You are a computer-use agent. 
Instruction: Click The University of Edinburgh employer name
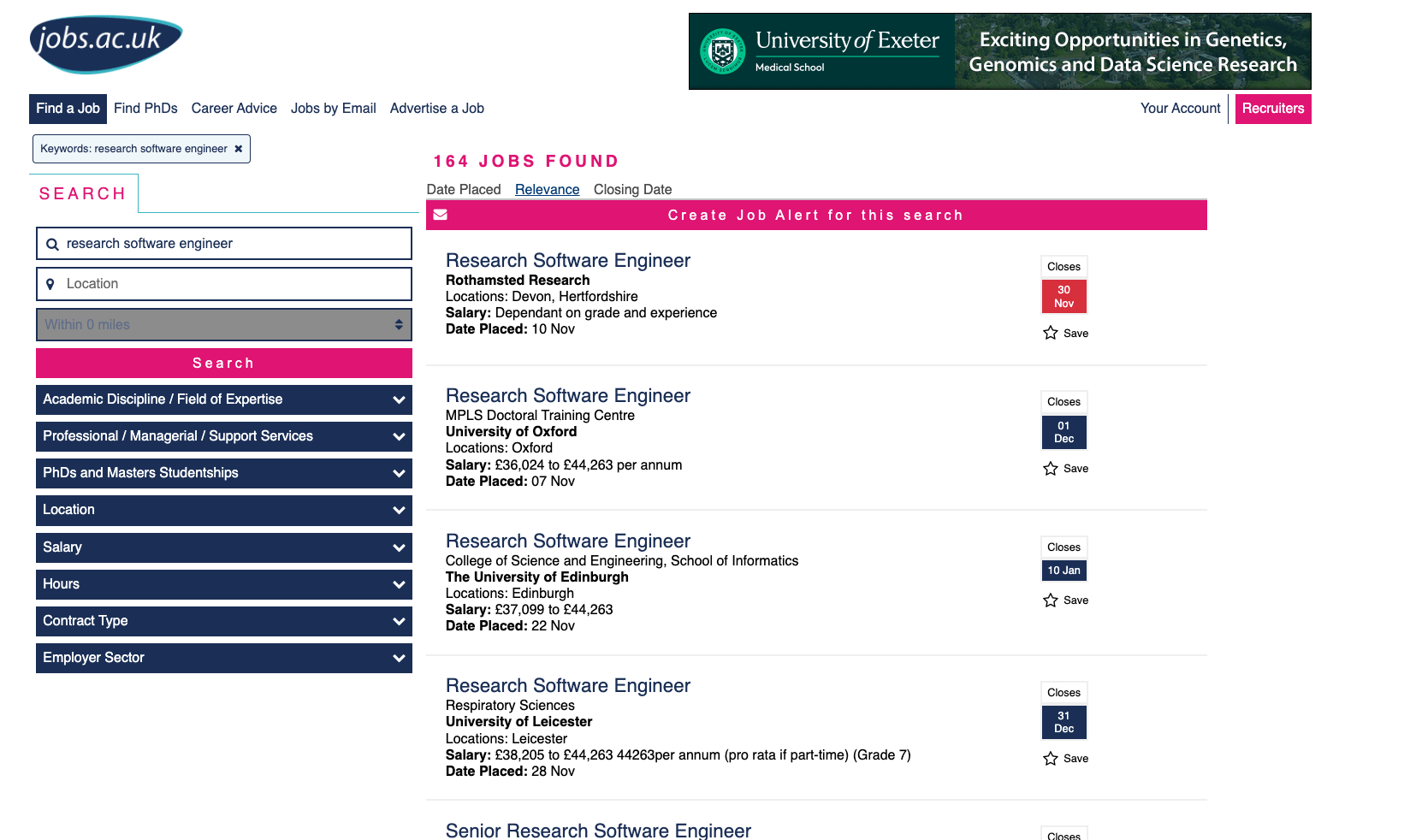coord(537,577)
